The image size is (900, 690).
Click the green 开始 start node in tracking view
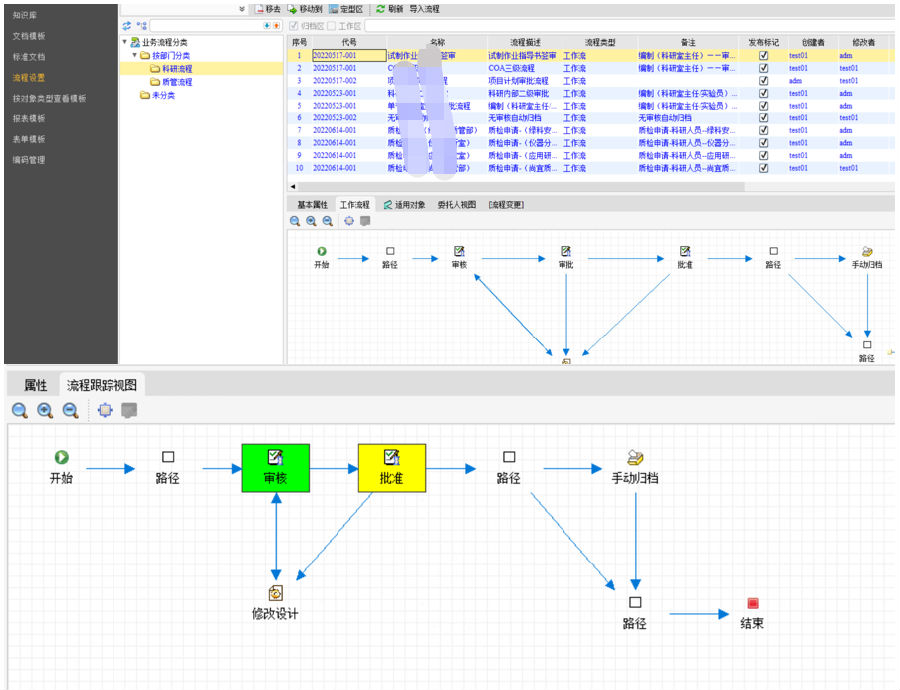click(x=62, y=457)
